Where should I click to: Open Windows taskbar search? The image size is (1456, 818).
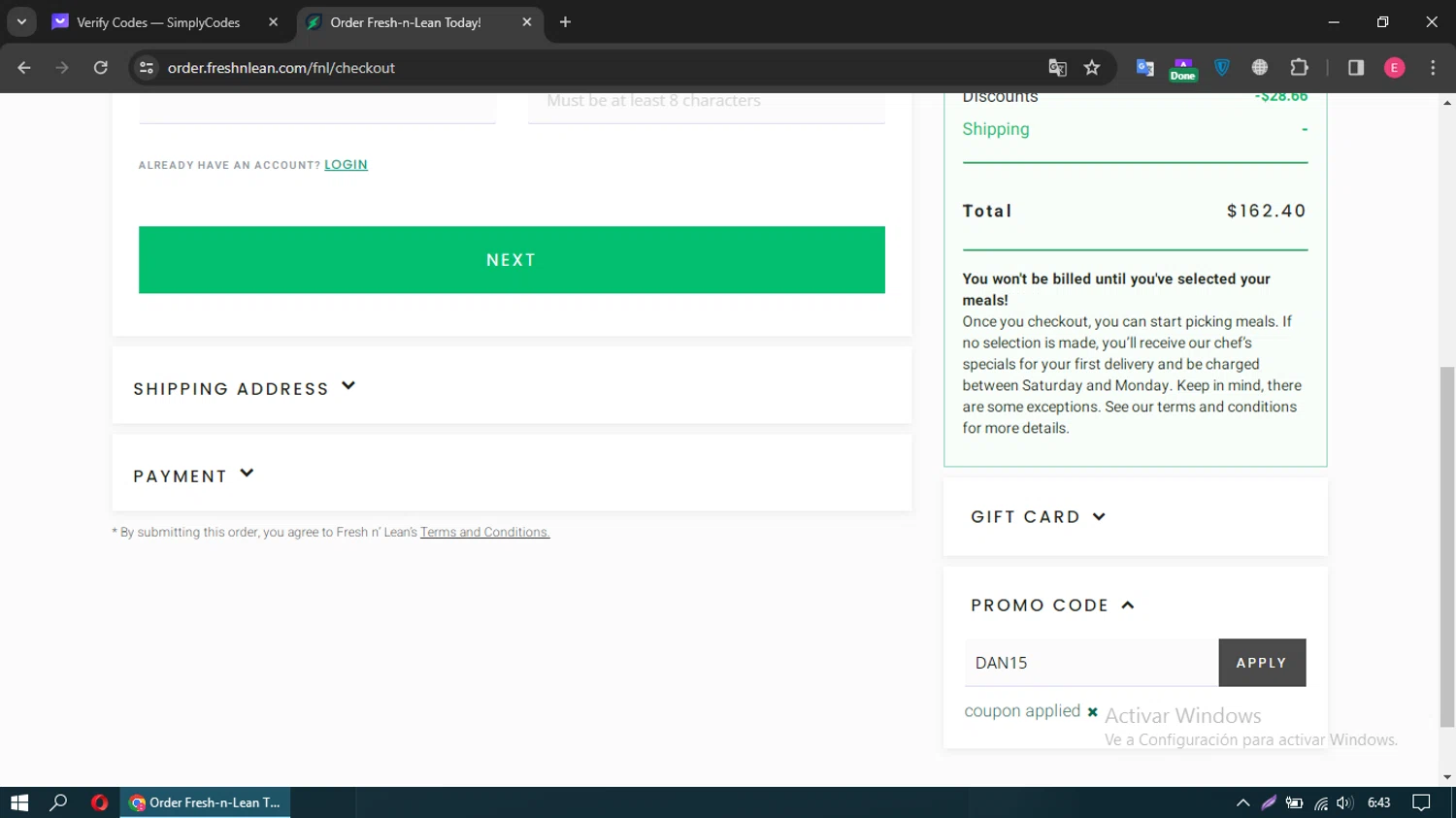coord(58,802)
